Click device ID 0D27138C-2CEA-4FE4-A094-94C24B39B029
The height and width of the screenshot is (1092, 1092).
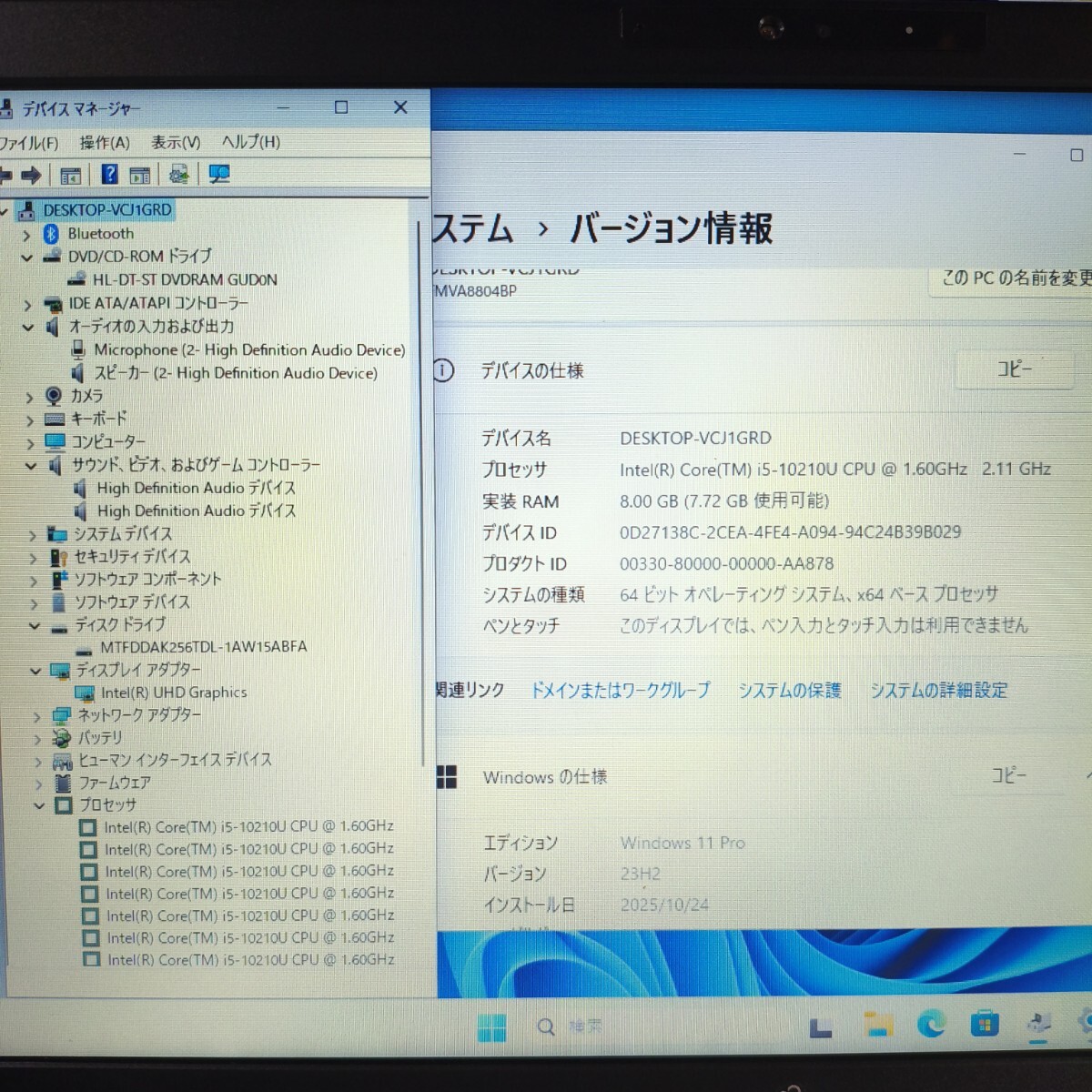click(790, 532)
